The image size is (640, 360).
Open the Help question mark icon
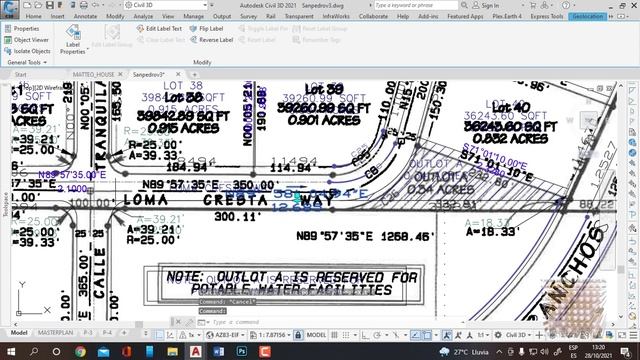tap(566, 5)
